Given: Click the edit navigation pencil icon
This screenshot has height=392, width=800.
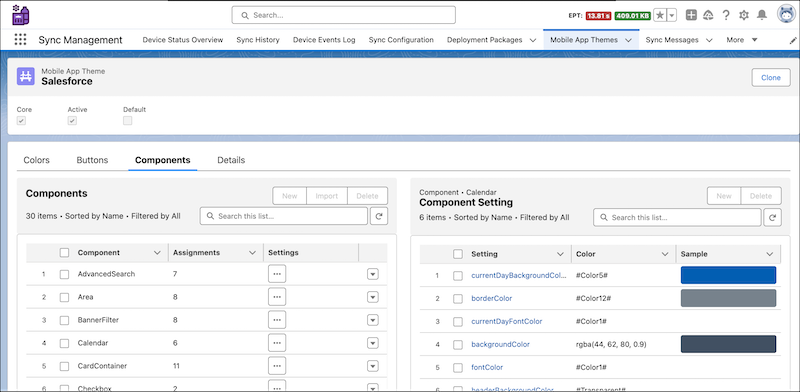Looking at the screenshot, I should pyautogui.click(x=793, y=40).
